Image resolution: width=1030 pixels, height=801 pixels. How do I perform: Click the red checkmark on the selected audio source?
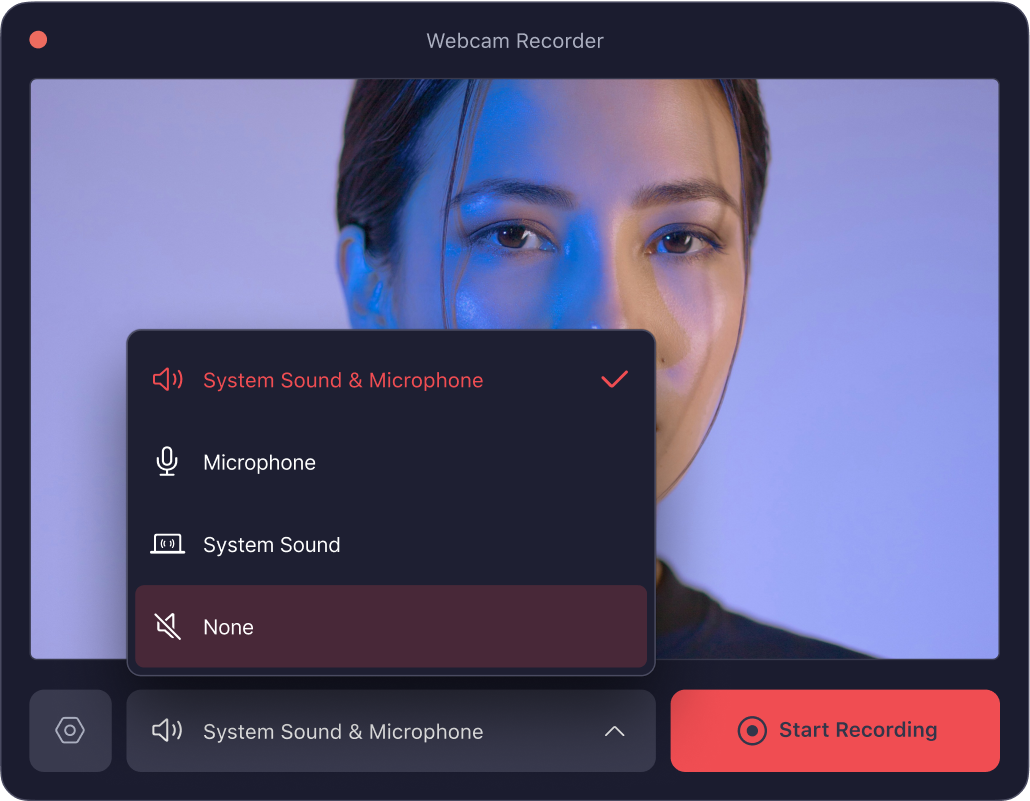pos(613,379)
